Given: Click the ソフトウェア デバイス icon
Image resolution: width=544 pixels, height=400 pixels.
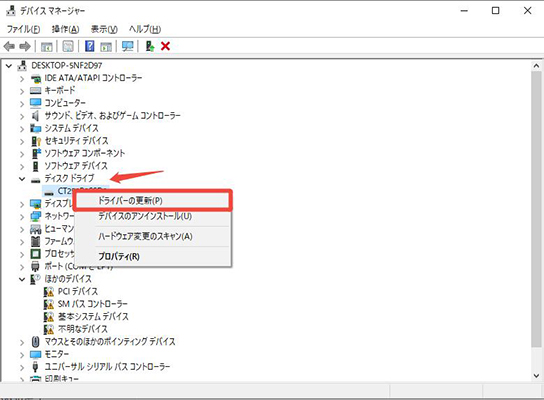Looking at the screenshot, I should [35, 166].
